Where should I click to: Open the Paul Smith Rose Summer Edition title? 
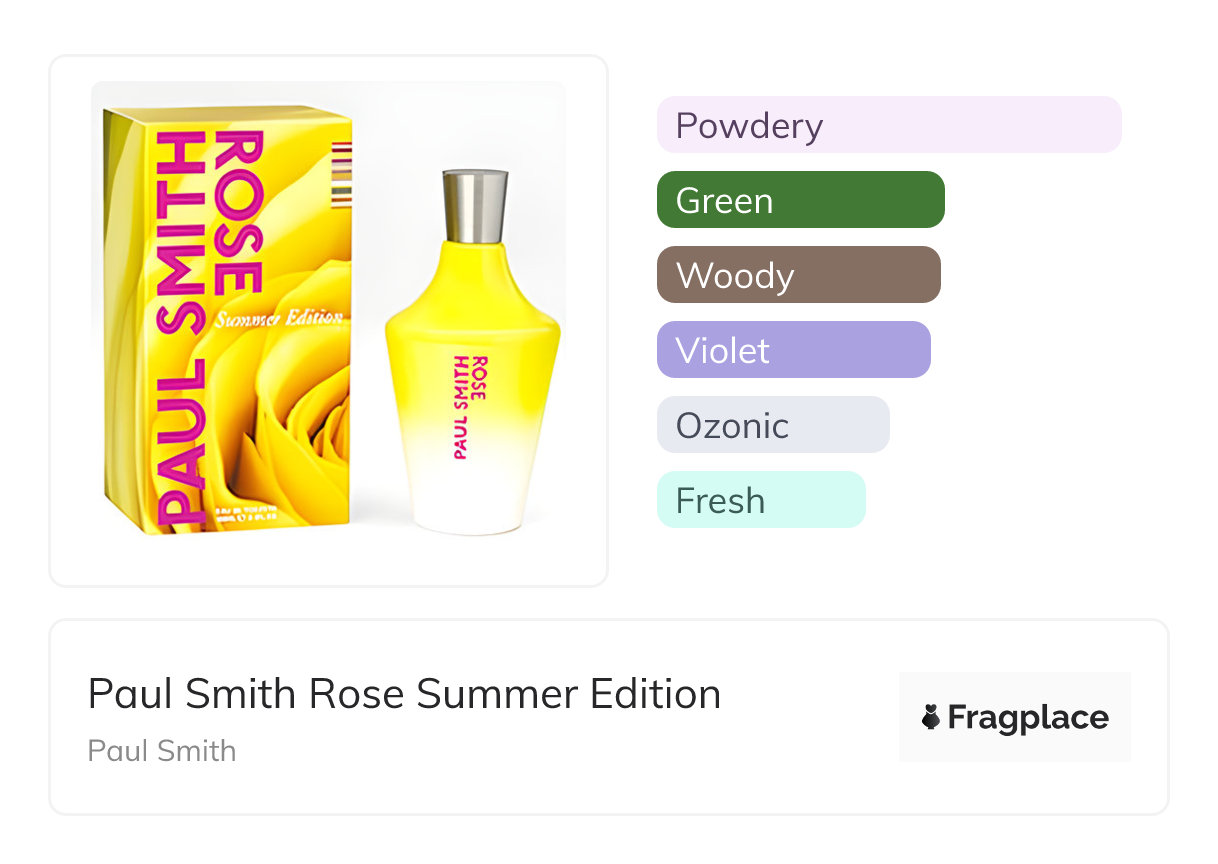point(404,693)
